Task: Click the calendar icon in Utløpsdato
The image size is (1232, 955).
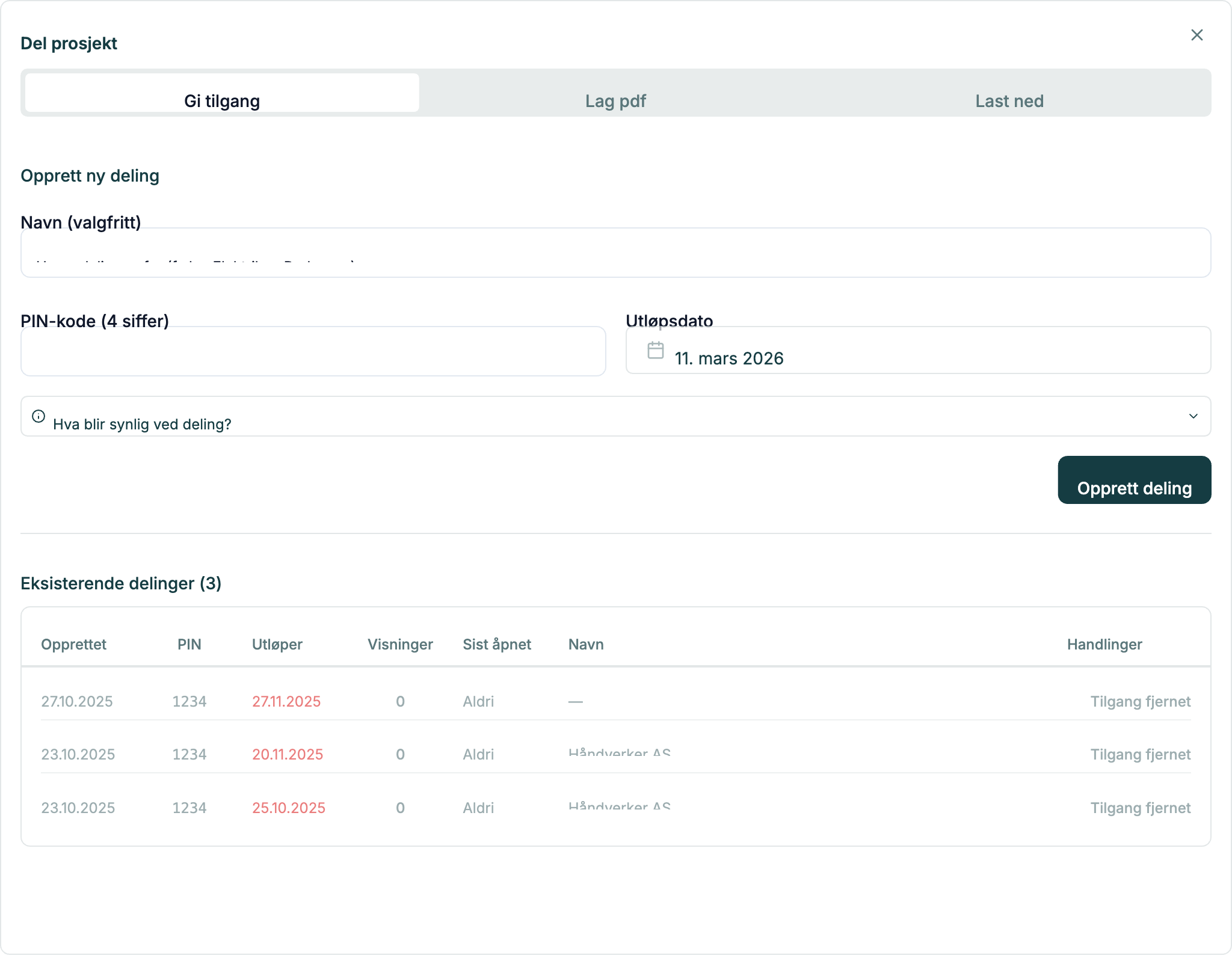Action: tap(655, 350)
